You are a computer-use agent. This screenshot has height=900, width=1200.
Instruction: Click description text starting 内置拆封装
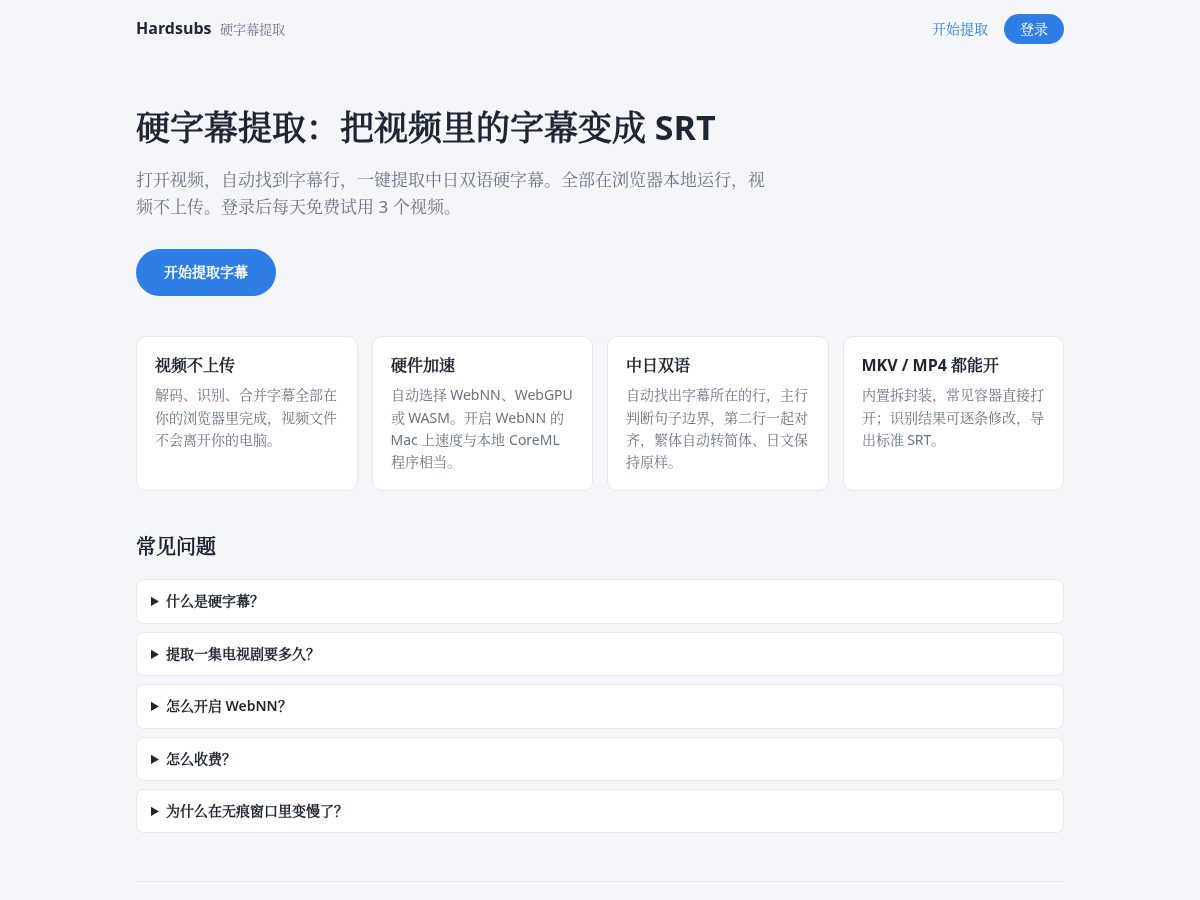click(x=953, y=417)
